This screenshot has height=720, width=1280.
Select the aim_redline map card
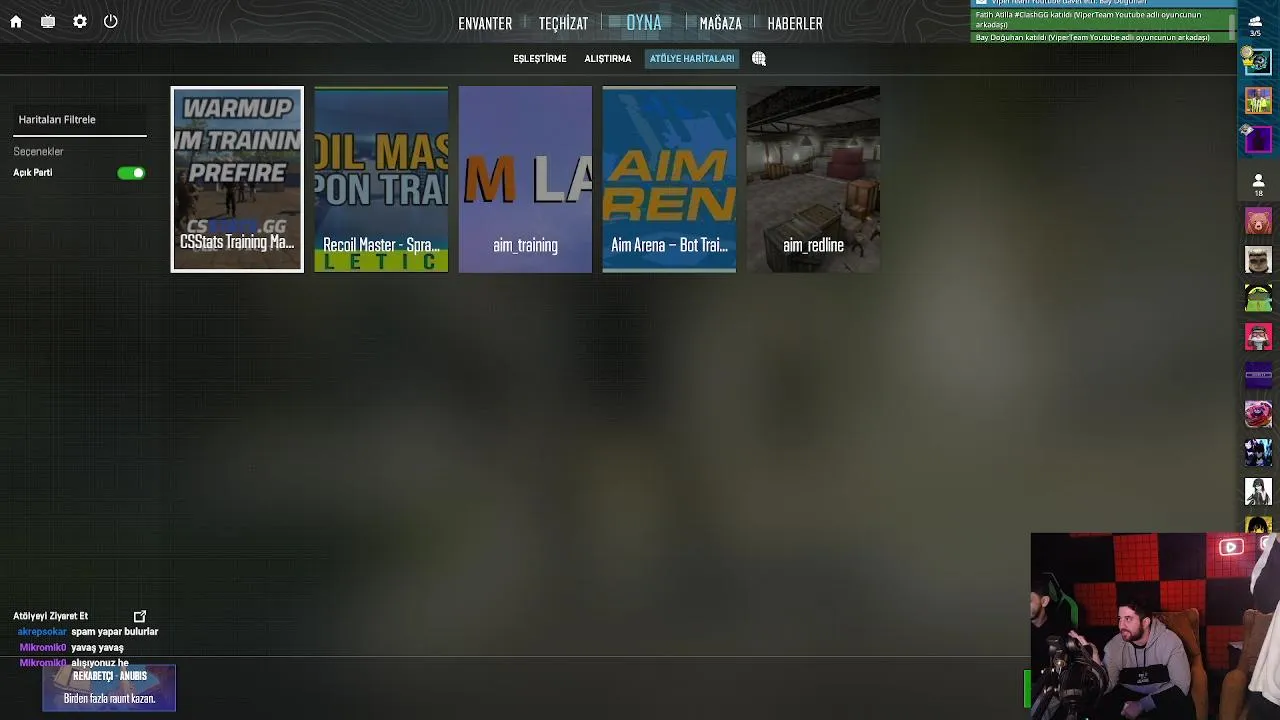point(813,179)
